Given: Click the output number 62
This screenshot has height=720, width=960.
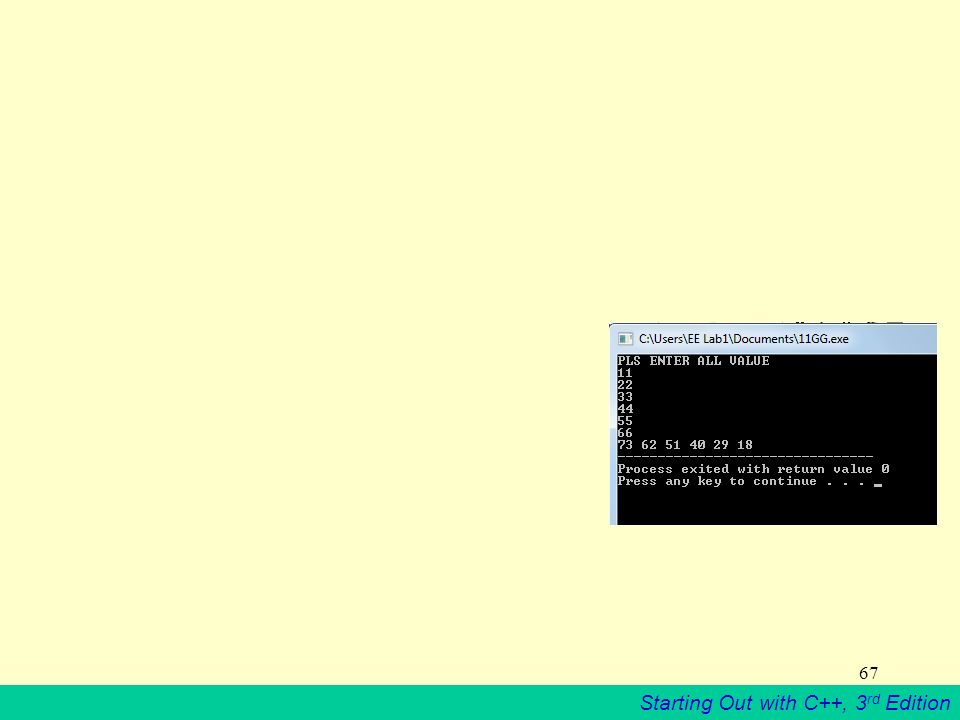Looking at the screenshot, I should click(x=648, y=445).
